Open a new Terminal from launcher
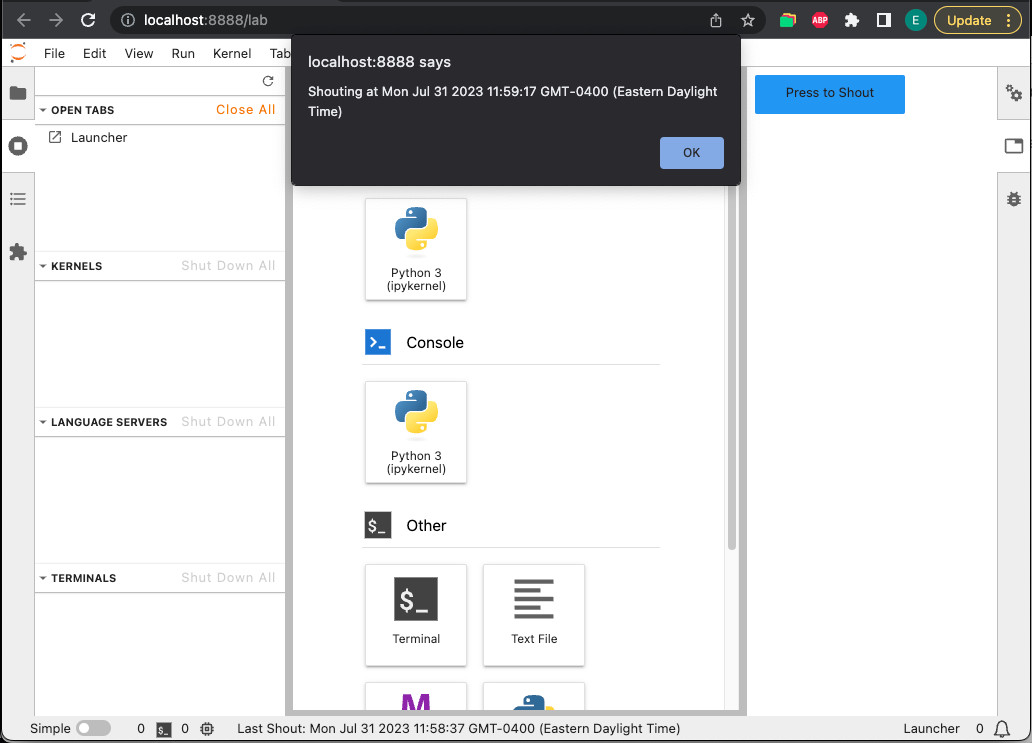This screenshot has height=743, width=1032. point(416,615)
